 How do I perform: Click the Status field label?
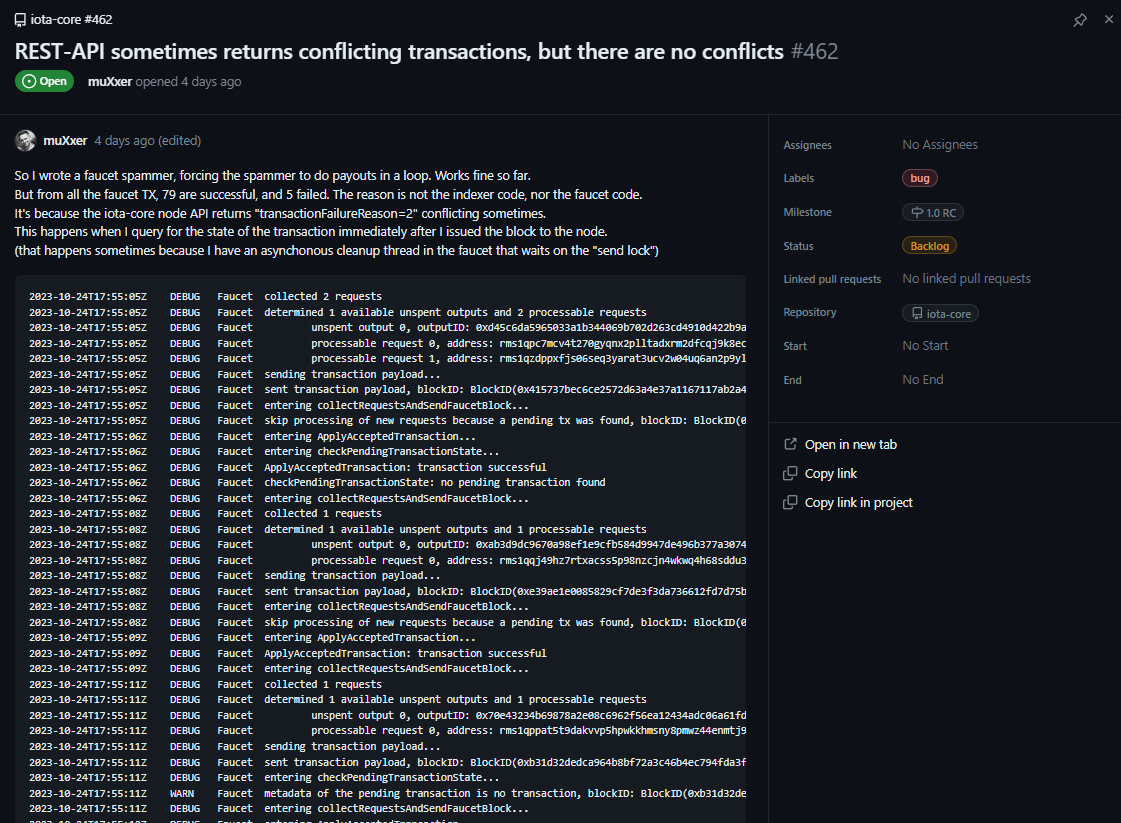[799, 246]
